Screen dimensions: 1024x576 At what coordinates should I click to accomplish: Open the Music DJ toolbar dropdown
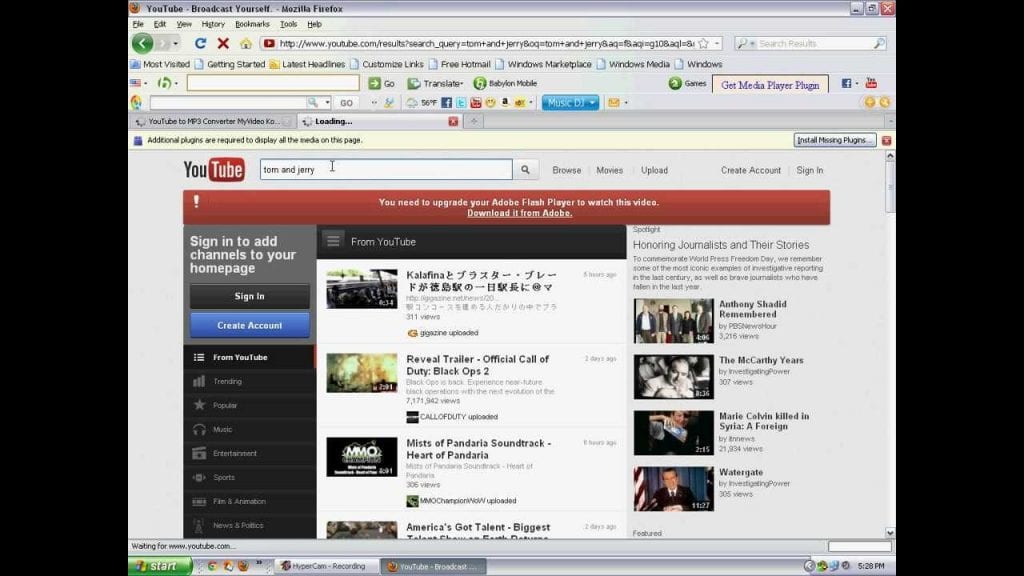click(571, 102)
